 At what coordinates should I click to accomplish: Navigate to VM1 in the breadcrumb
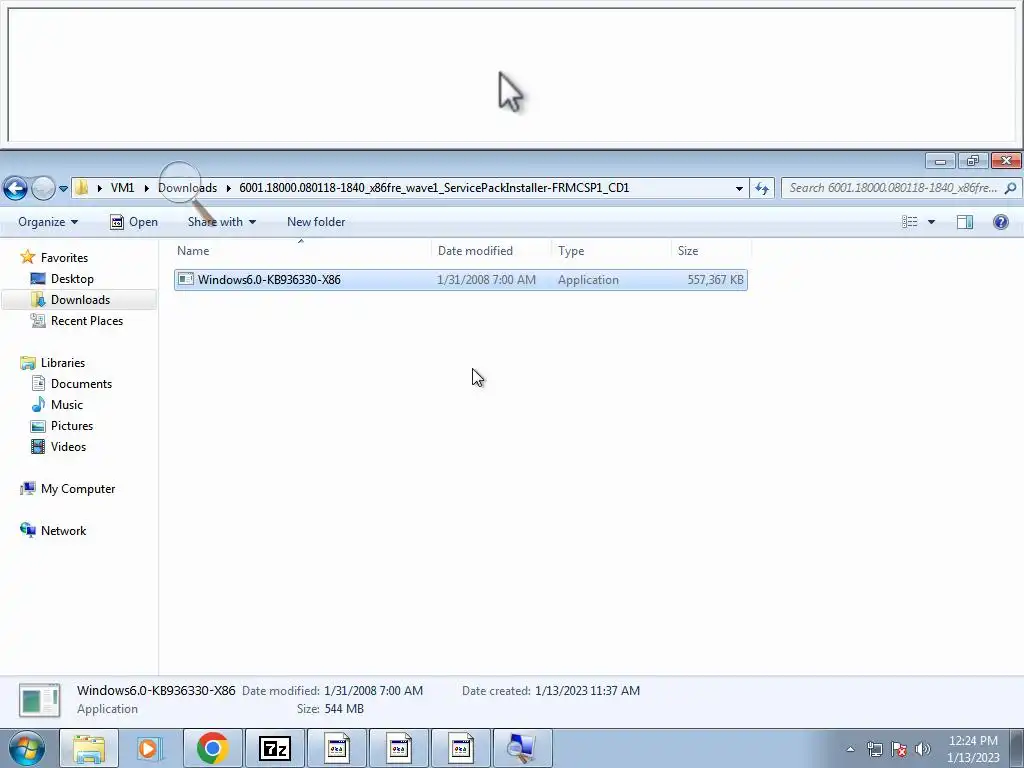(x=122, y=188)
